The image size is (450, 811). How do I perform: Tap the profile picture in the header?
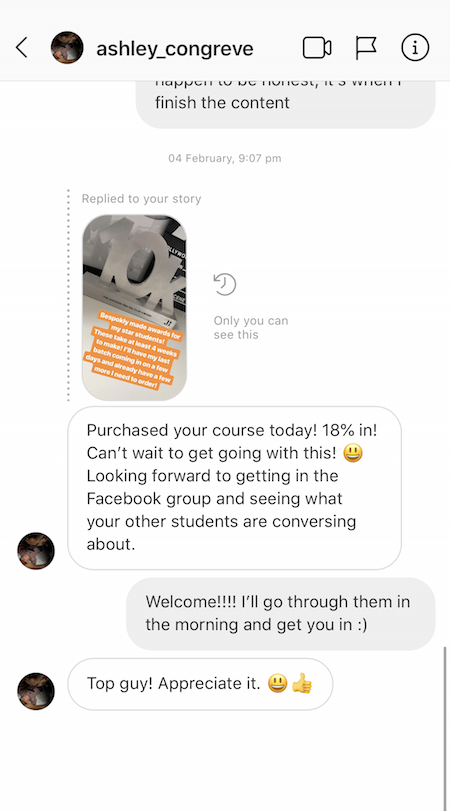pyautogui.click(x=67, y=48)
